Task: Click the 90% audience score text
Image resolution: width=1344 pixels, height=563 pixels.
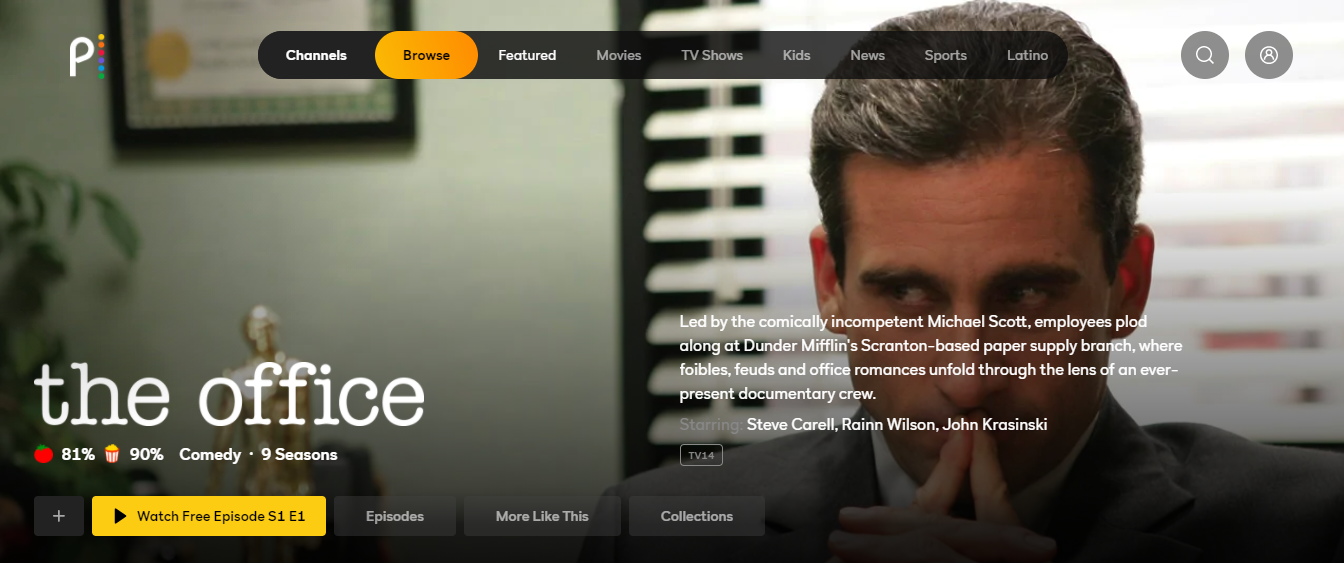Action: (x=146, y=455)
